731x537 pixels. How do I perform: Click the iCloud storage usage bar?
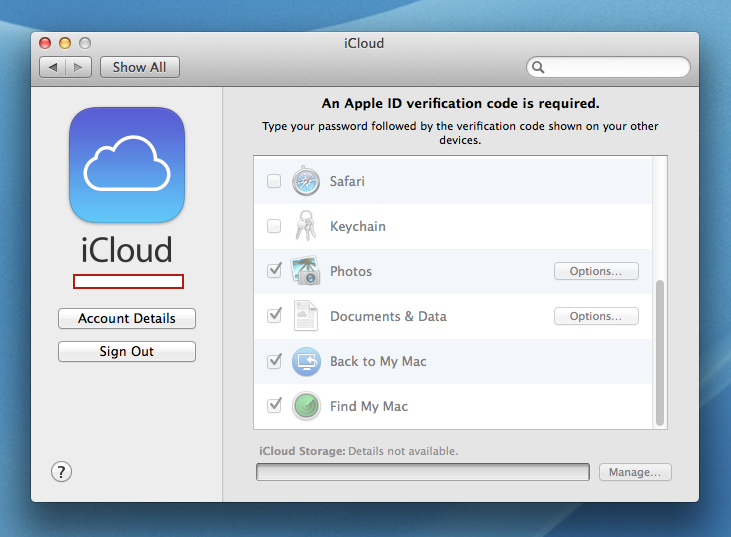[x=422, y=472]
